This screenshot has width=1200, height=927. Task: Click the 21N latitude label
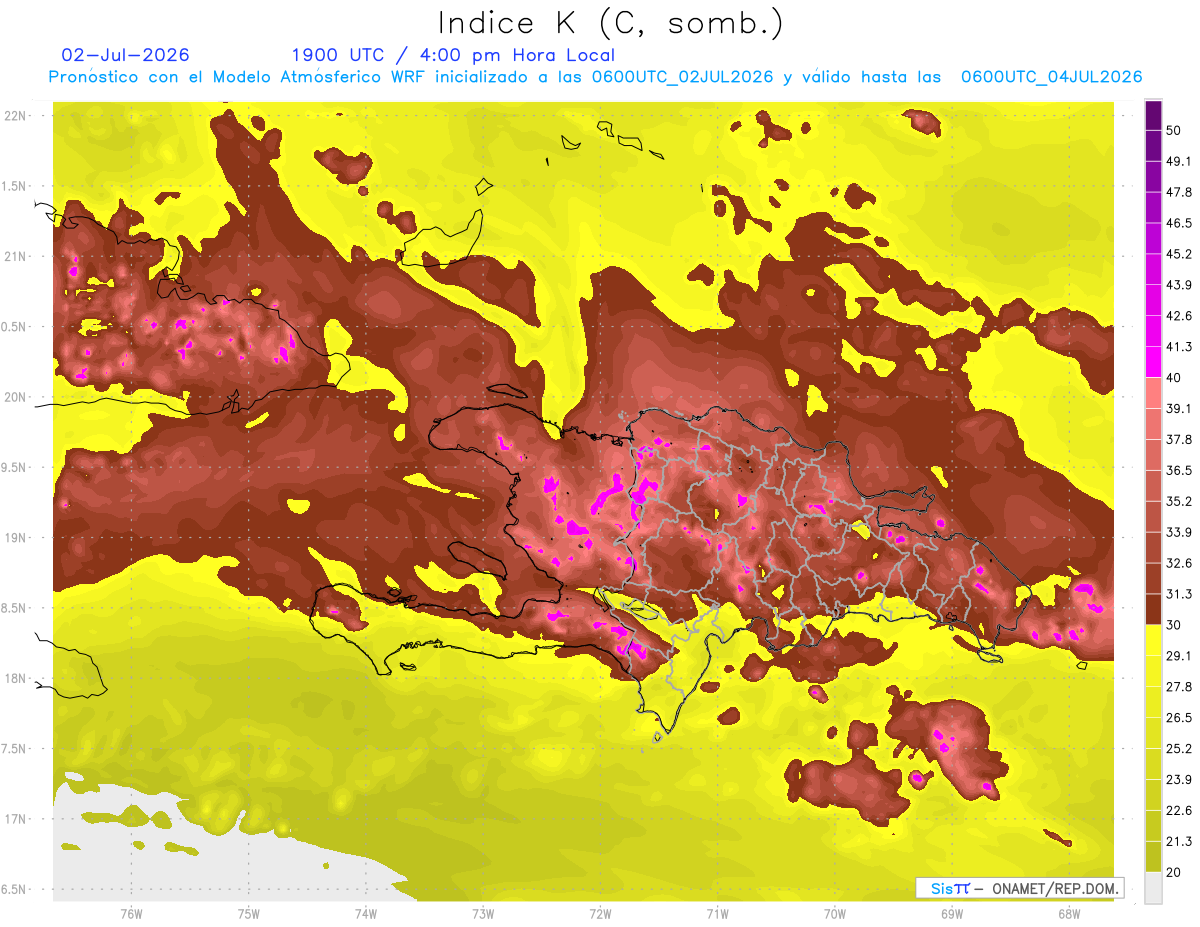point(16,256)
